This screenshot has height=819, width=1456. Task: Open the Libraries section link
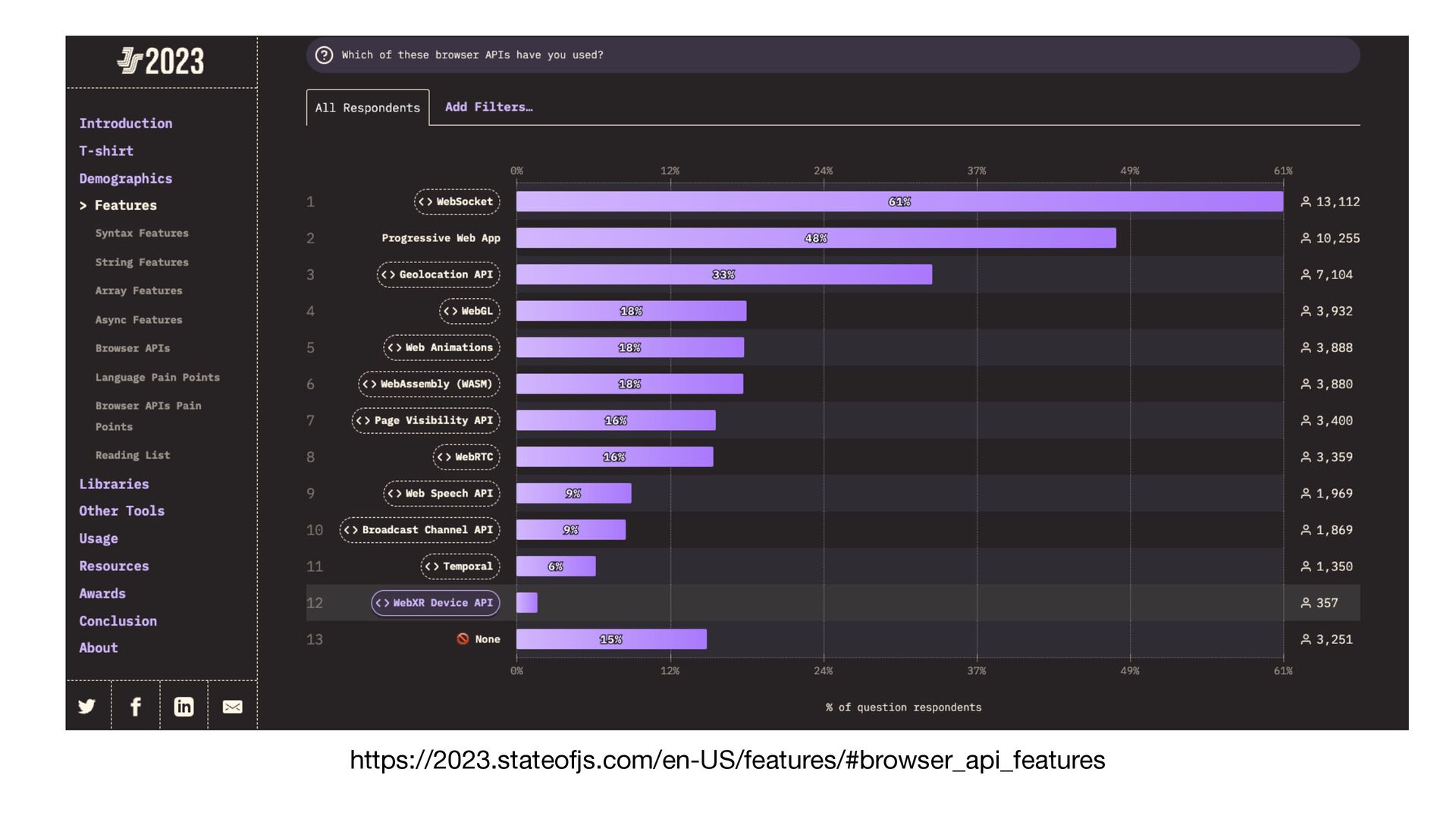114,484
